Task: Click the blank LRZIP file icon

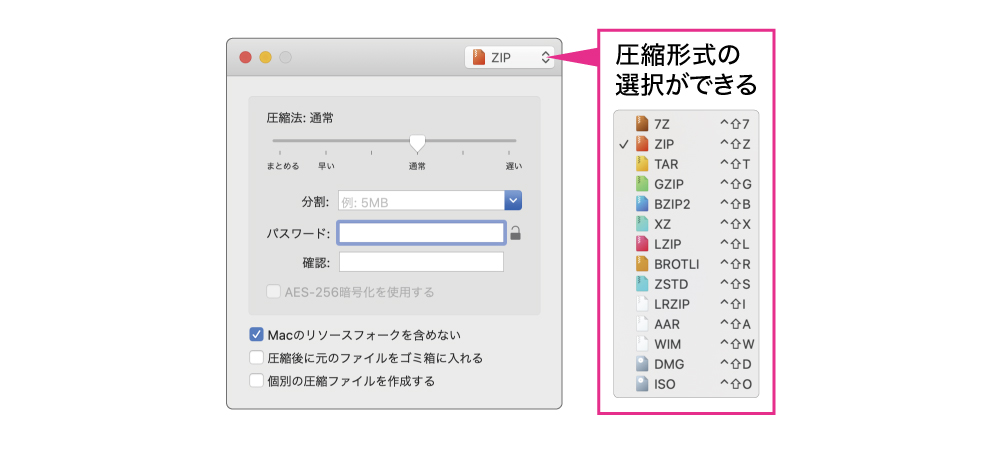Action: click(x=642, y=304)
